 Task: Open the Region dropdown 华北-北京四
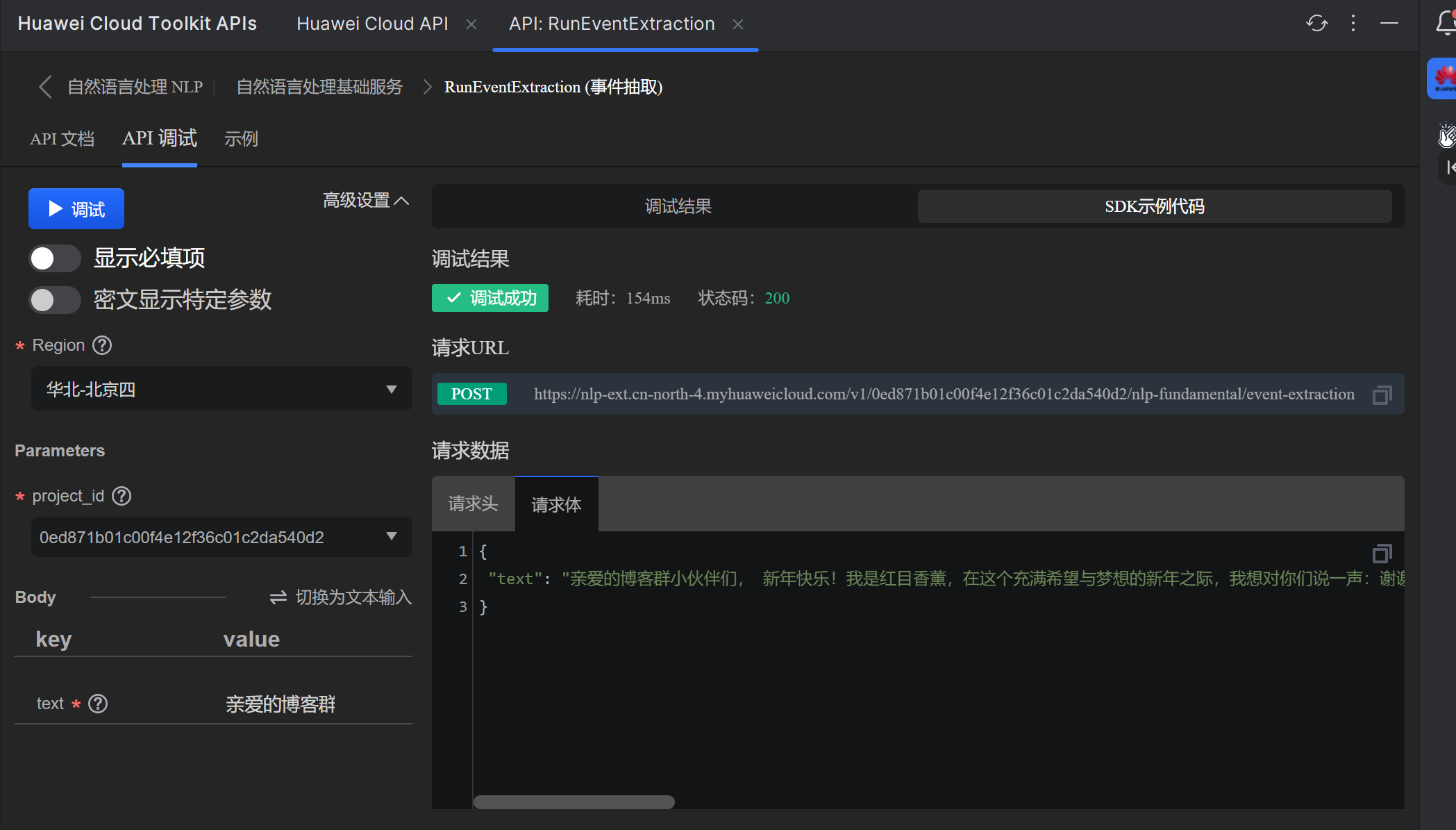(221, 389)
